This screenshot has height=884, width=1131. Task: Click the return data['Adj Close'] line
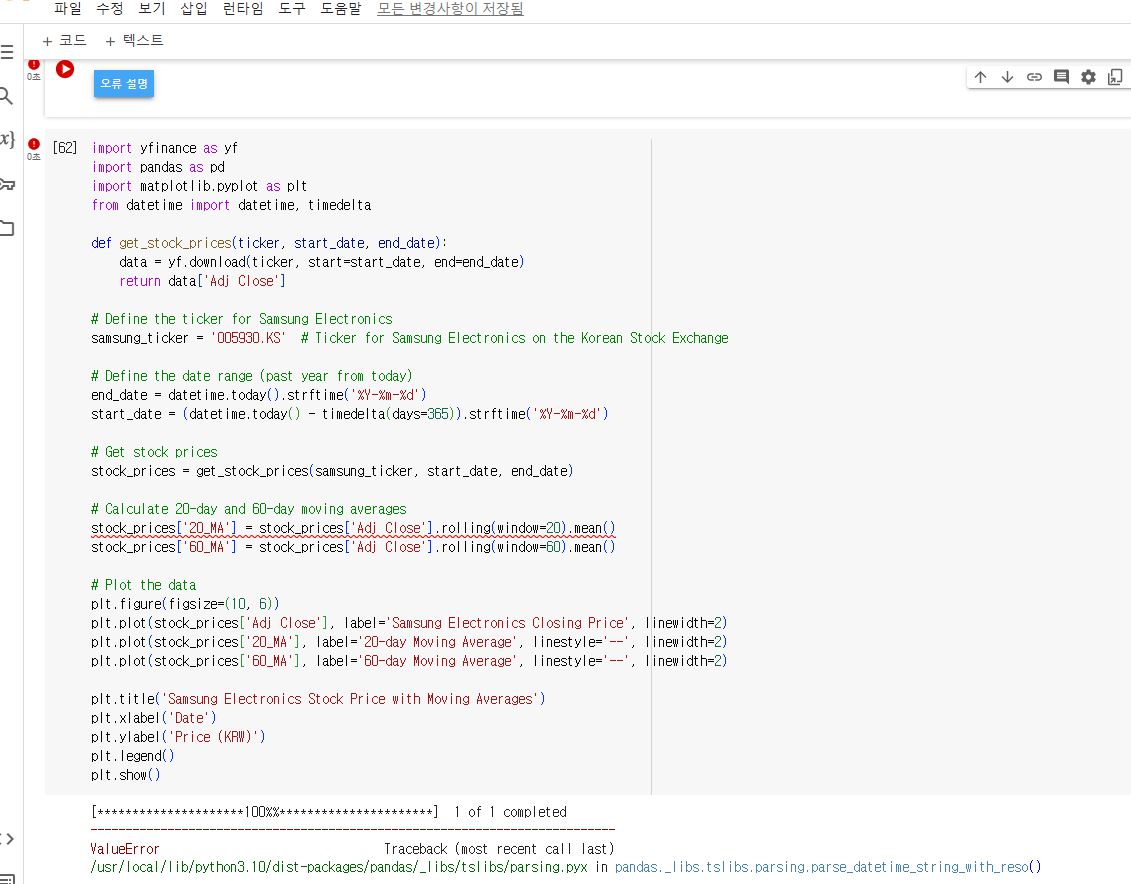(x=203, y=281)
